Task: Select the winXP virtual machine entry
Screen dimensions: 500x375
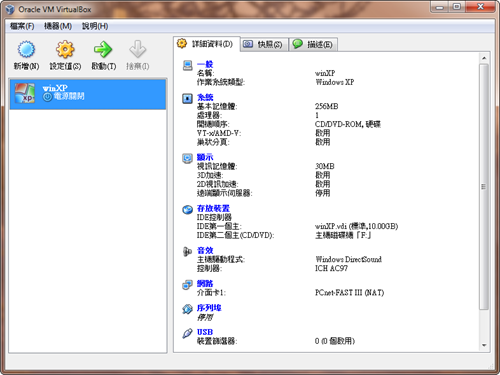Action: pos(88,94)
